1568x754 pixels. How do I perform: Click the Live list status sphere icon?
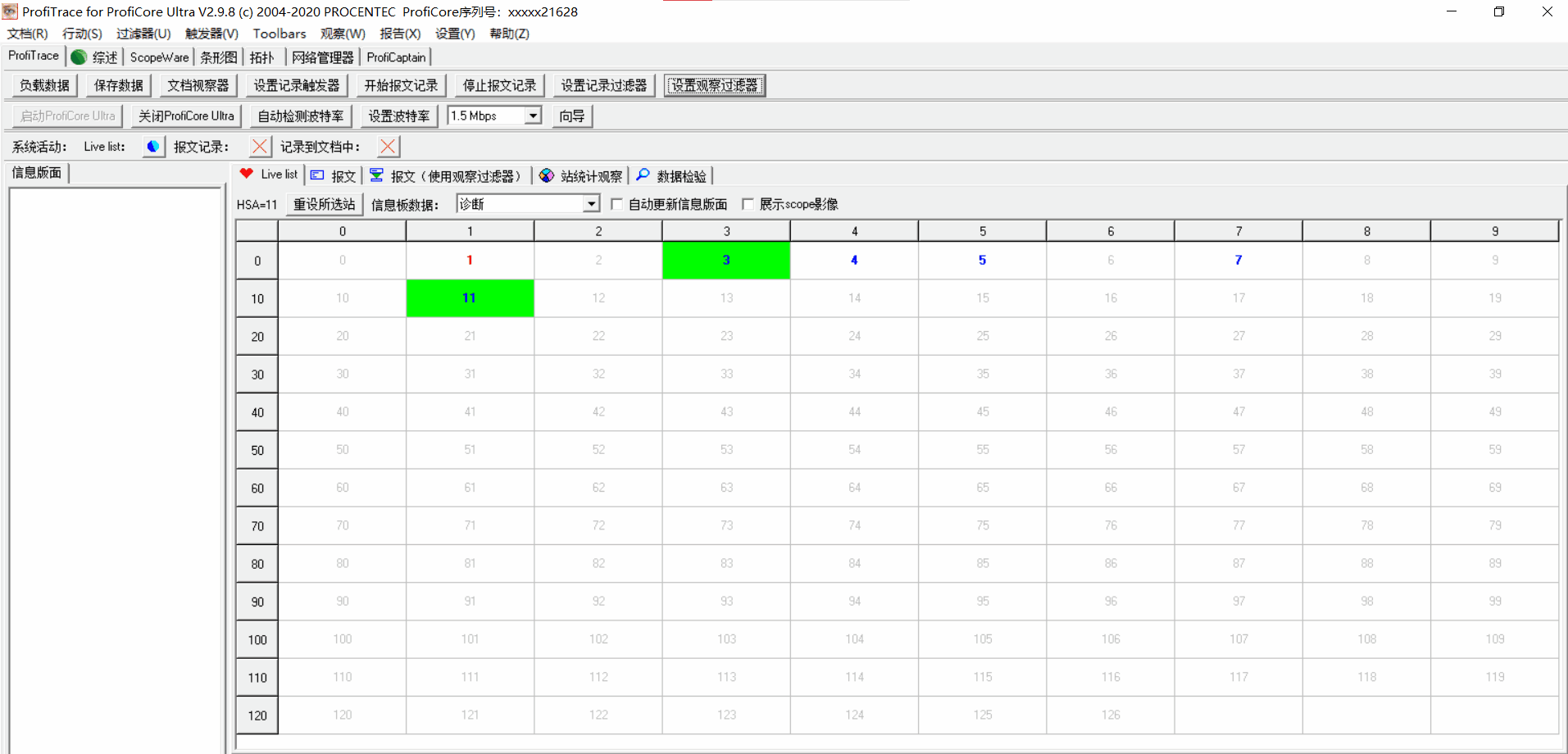(x=152, y=146)
